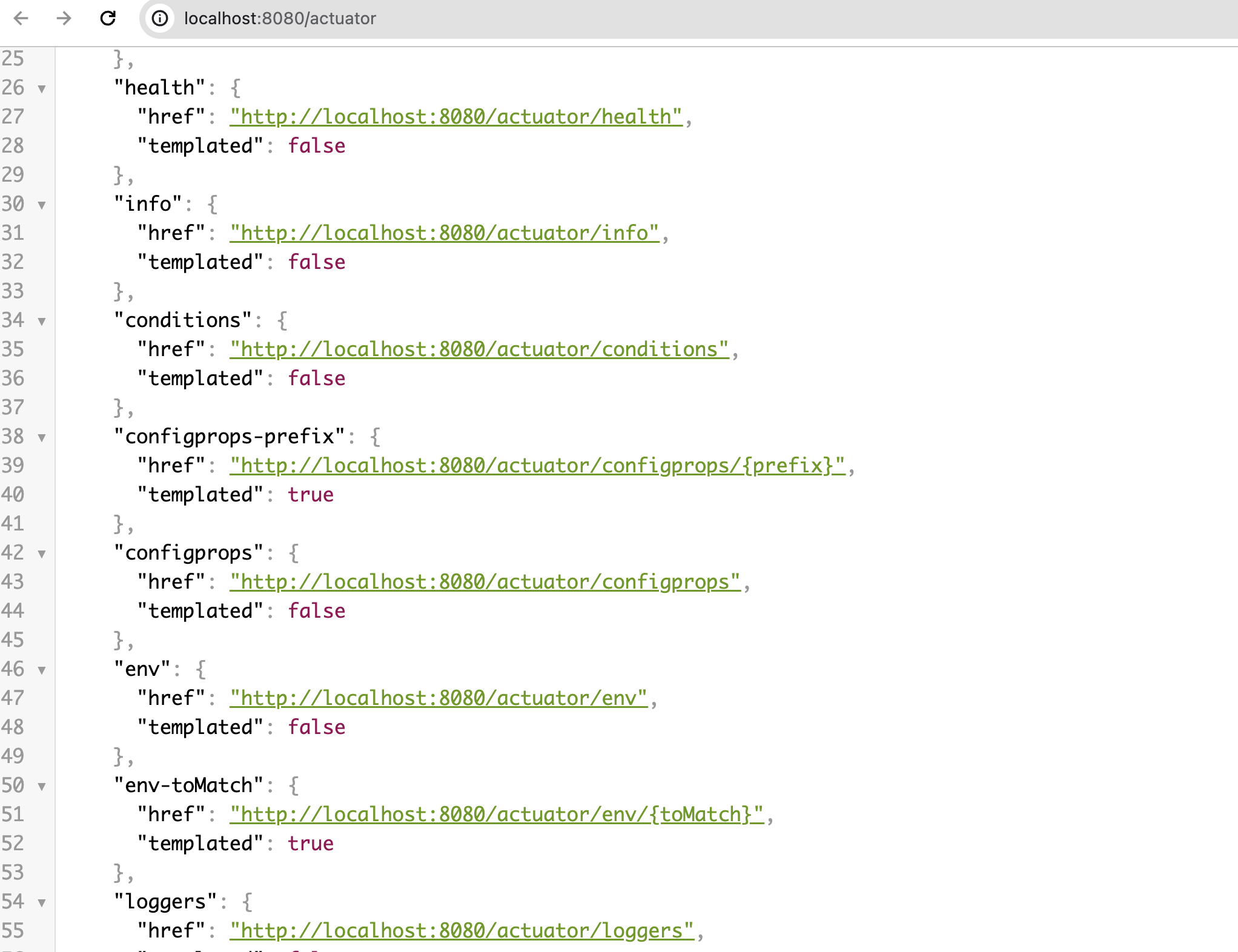Viewport: 1238px width, 952px height.
Task: Collapse the "info" JSON node
Action: point(42,205)
